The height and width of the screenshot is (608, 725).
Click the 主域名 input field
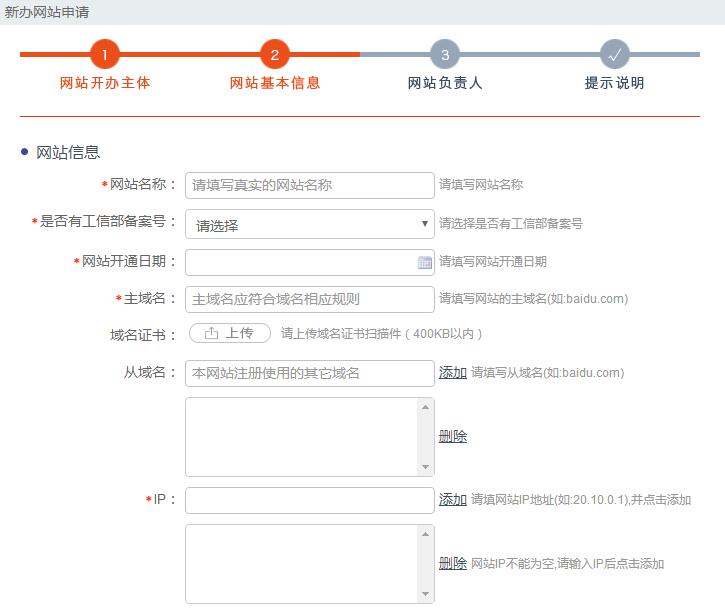click(x=309, y=299)
